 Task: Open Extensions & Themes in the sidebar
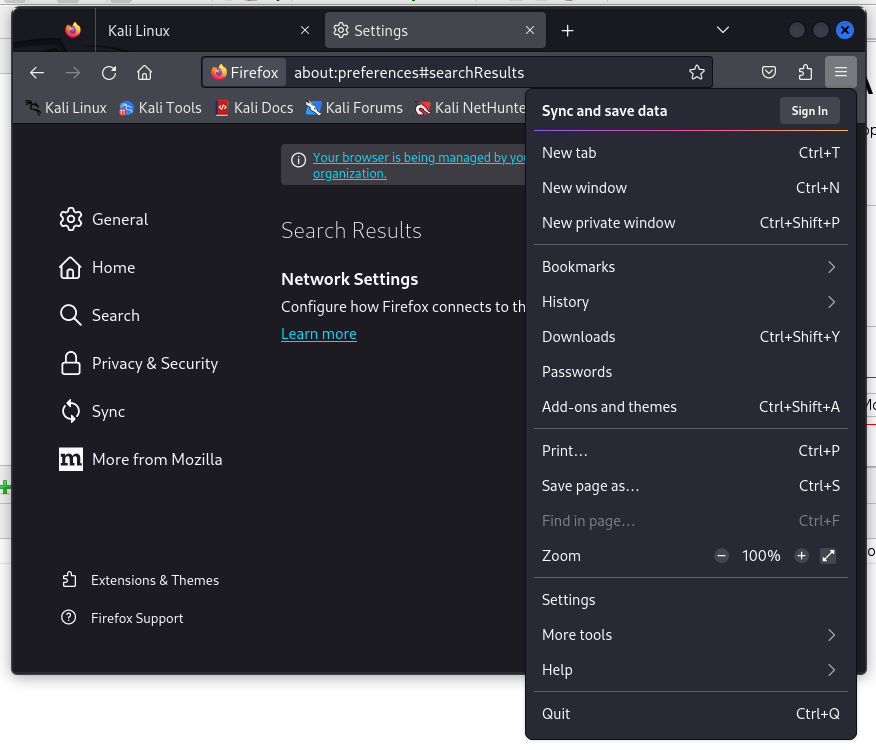140,580
